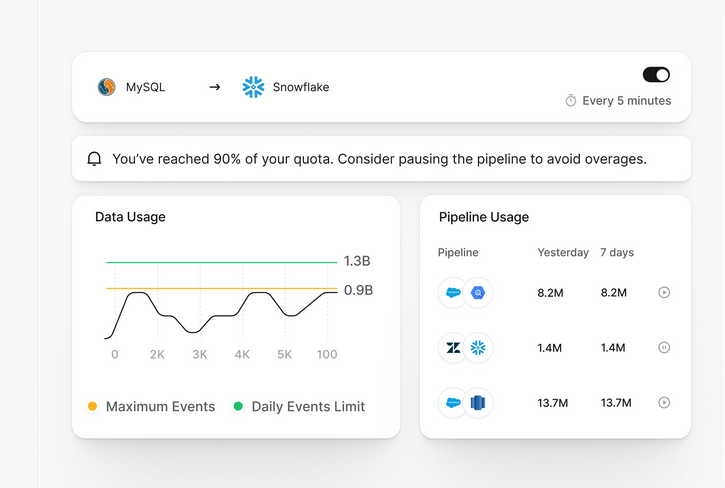Click the 5K x-axis label on chart
Image resolution: width=725 pixels, height=488 pixels.
point(285,355)
